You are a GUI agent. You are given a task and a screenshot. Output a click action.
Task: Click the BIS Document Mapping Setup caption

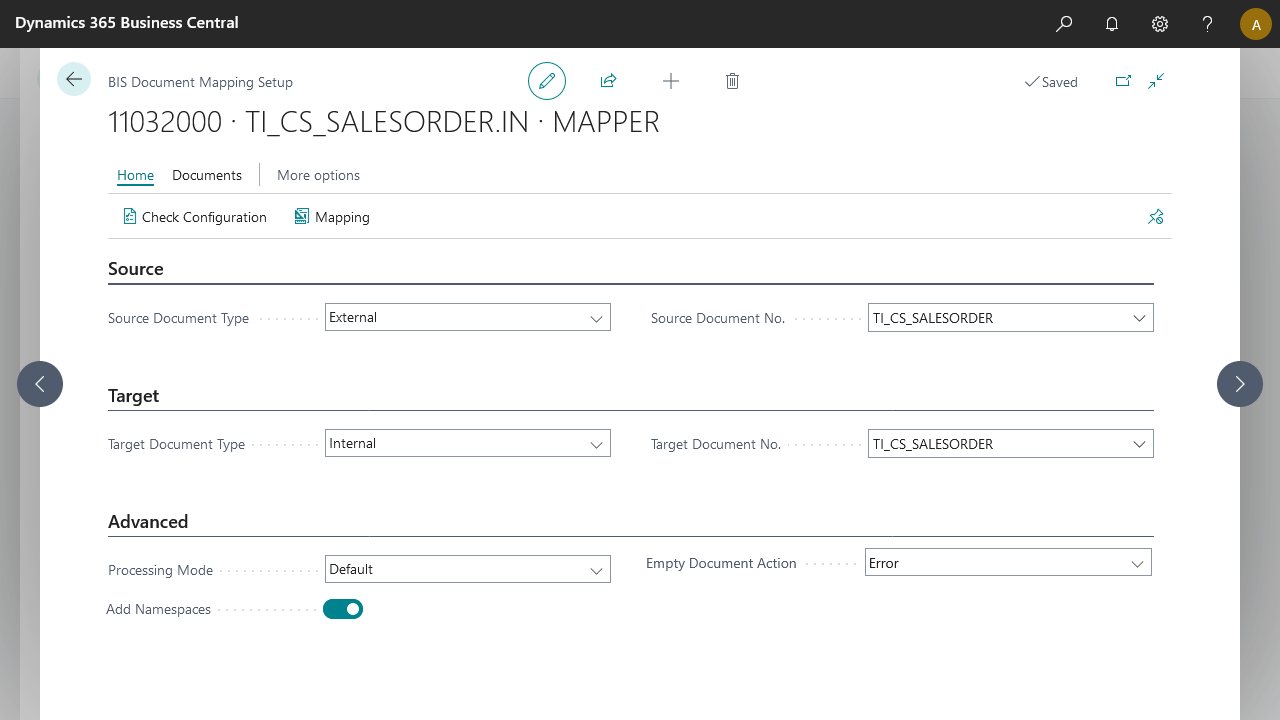[200, 82]
